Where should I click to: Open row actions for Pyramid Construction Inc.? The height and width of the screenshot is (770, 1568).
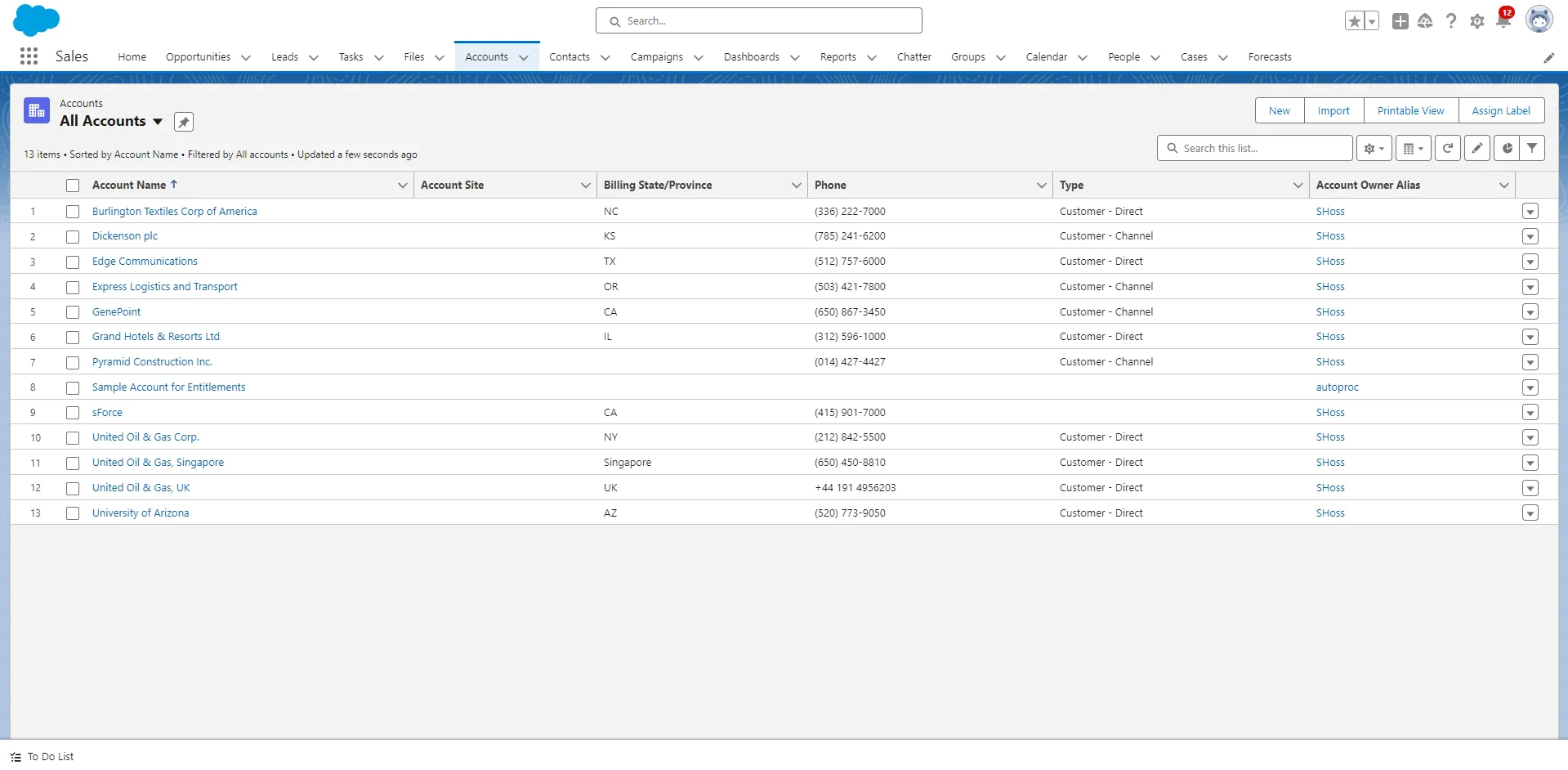(x=1530, y=362)
